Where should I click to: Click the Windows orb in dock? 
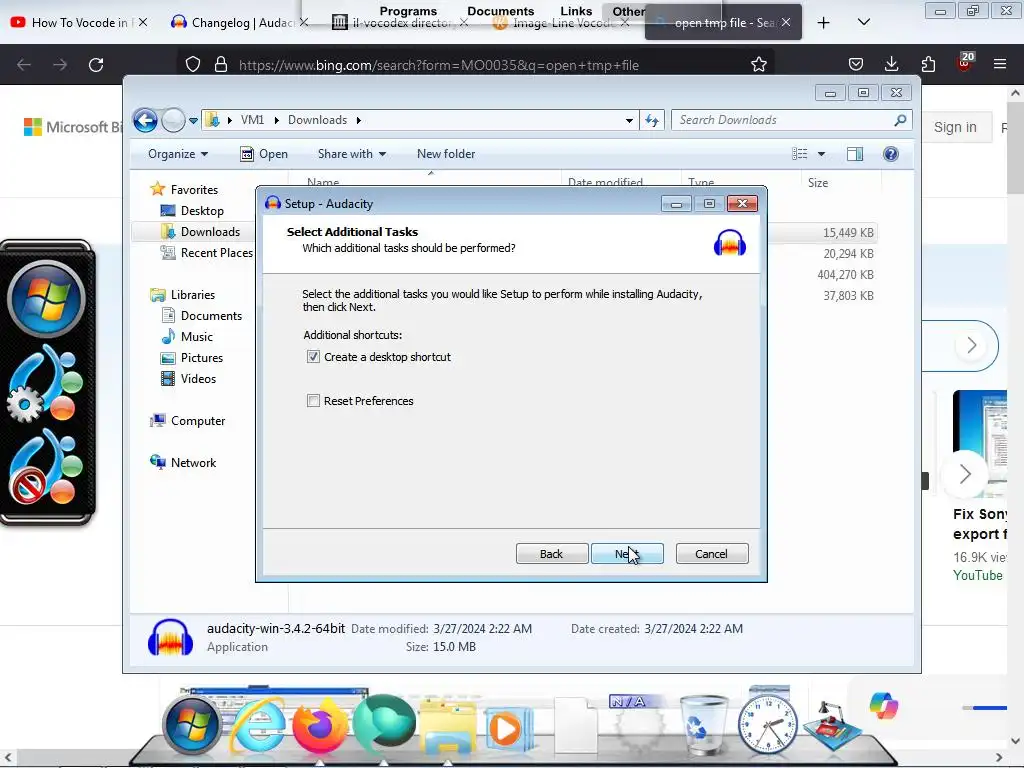pos(191,726)
